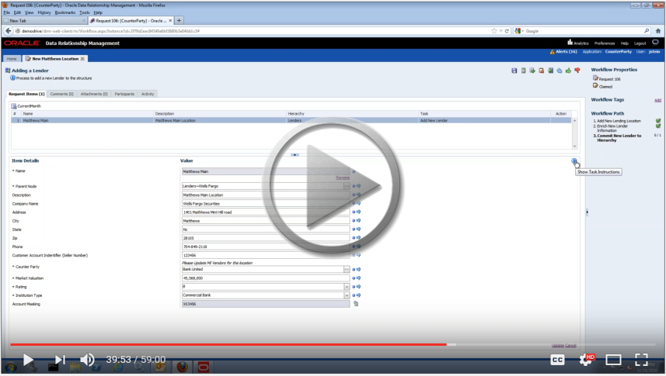Open Analytics in the Oracle header
Image resolution: width=666 pixels, height=376 pixels.
[578, 43]
